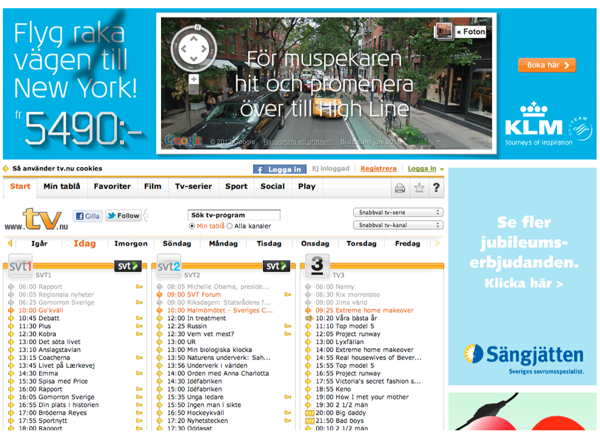The height and width of the screenshot is (435, 600).
Task: Click the favorite star icon
Action: [x=419, y=188]
